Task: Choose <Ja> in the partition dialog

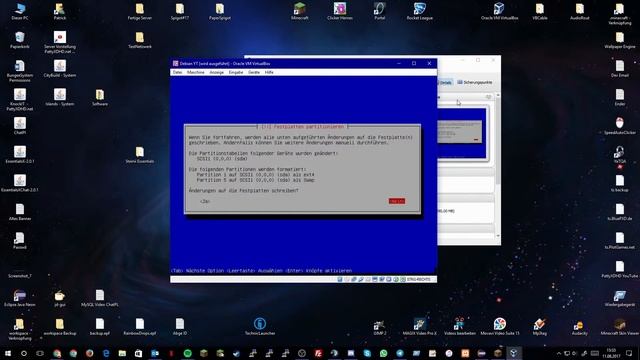Action: tap(205, 201)
